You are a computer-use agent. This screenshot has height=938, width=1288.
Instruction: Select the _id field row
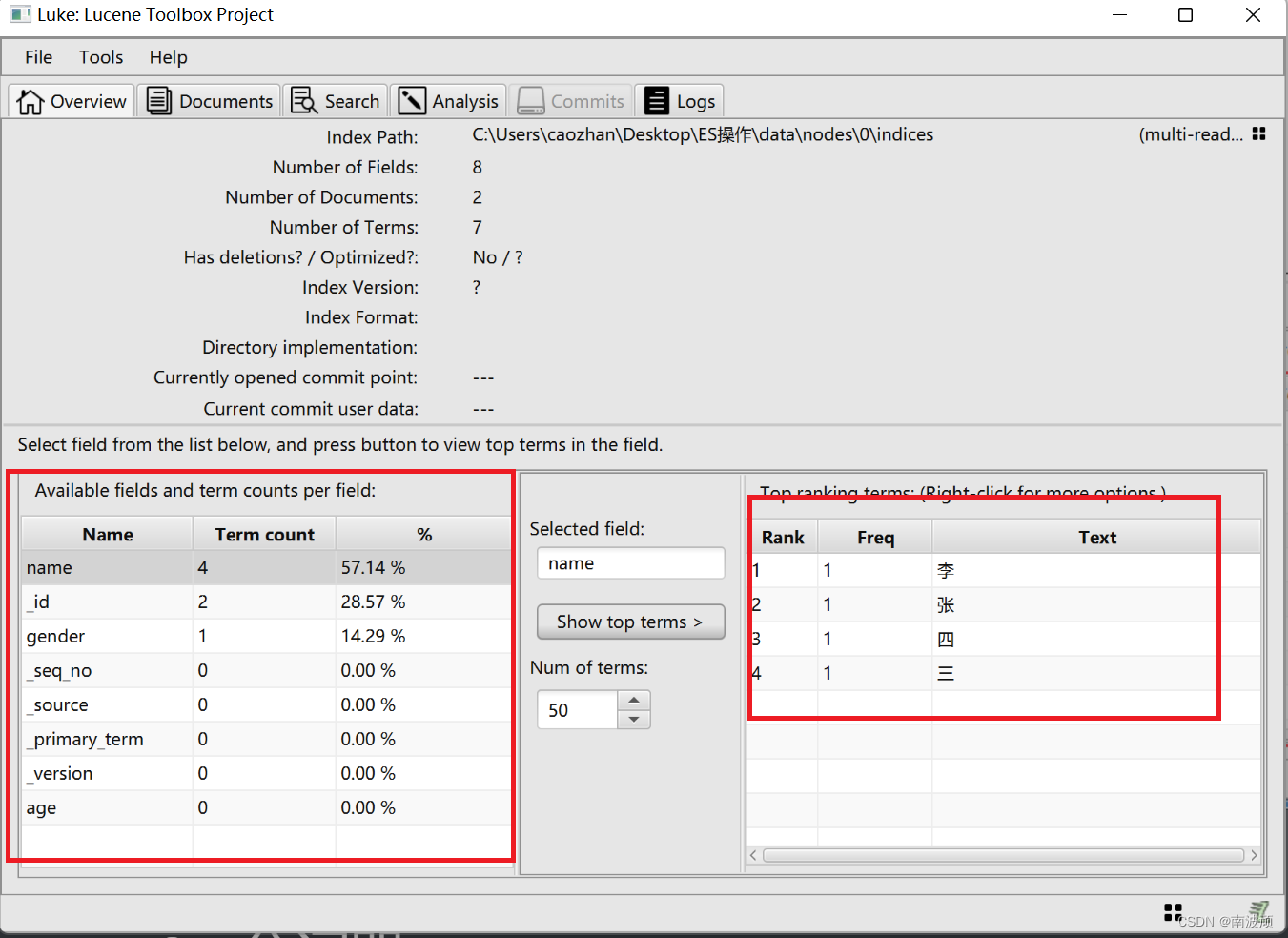(266, 602)
